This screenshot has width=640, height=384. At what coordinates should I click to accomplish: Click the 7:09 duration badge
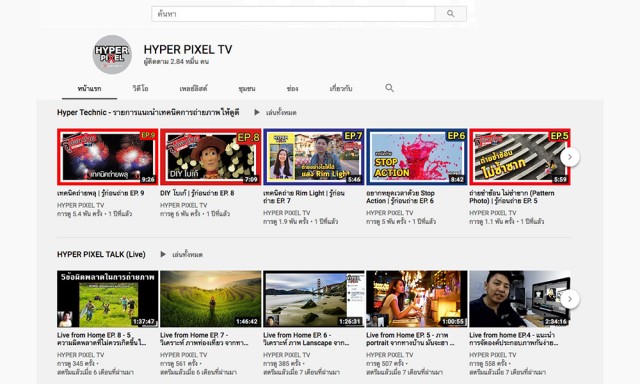tap(251, 179)
